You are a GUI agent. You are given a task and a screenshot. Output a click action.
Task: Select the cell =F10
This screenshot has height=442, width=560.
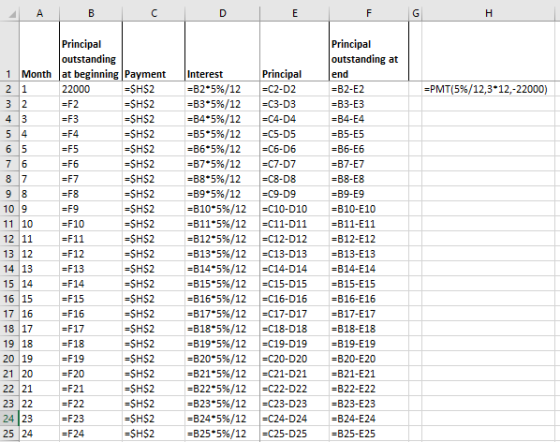[x=91, y=224]
